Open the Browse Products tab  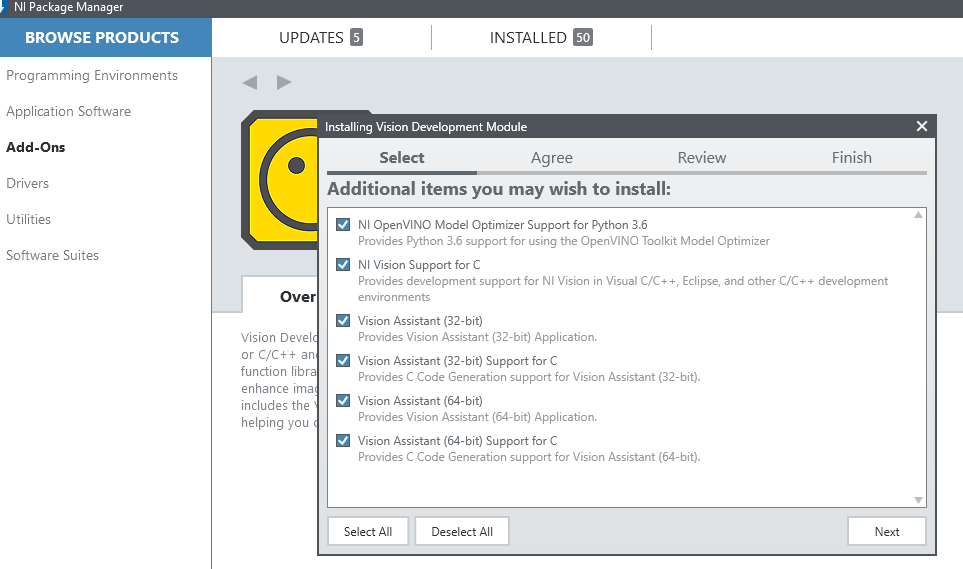click(106, 37)
